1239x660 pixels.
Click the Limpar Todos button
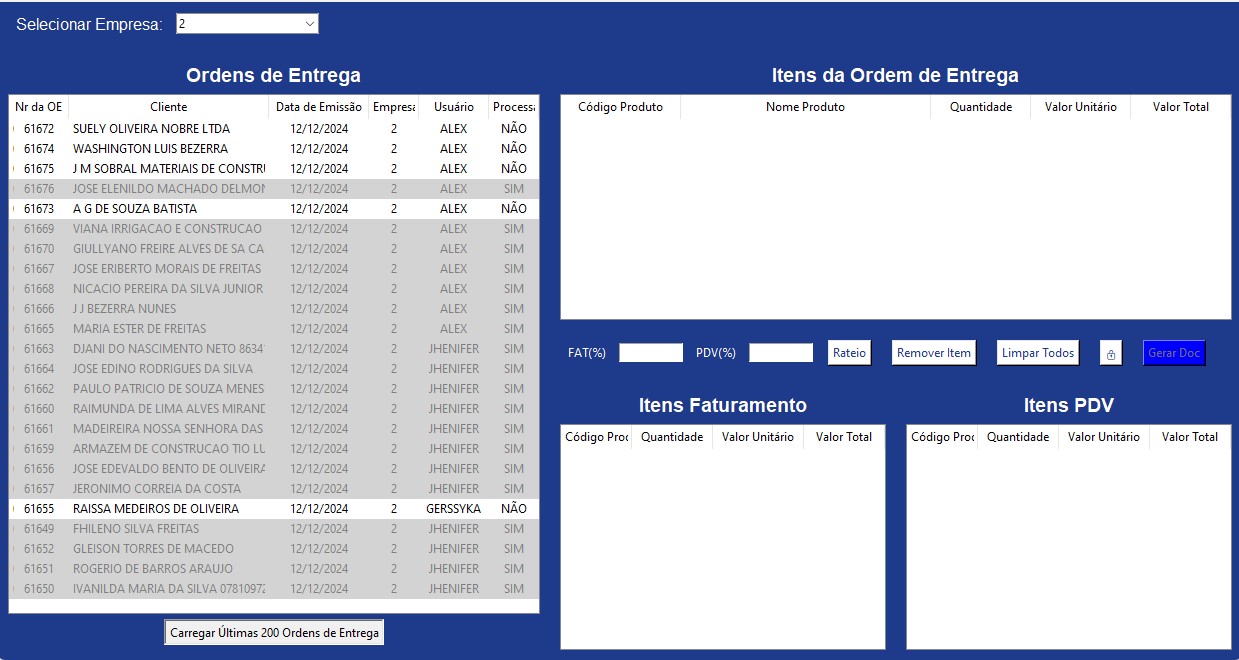point(1037,352)
